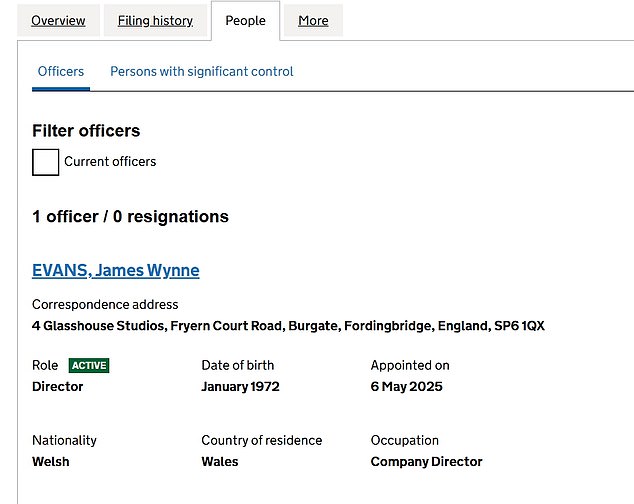Click the 'January 1972' date of birth
The image size is (634, 504).
[x=240, y=387]
